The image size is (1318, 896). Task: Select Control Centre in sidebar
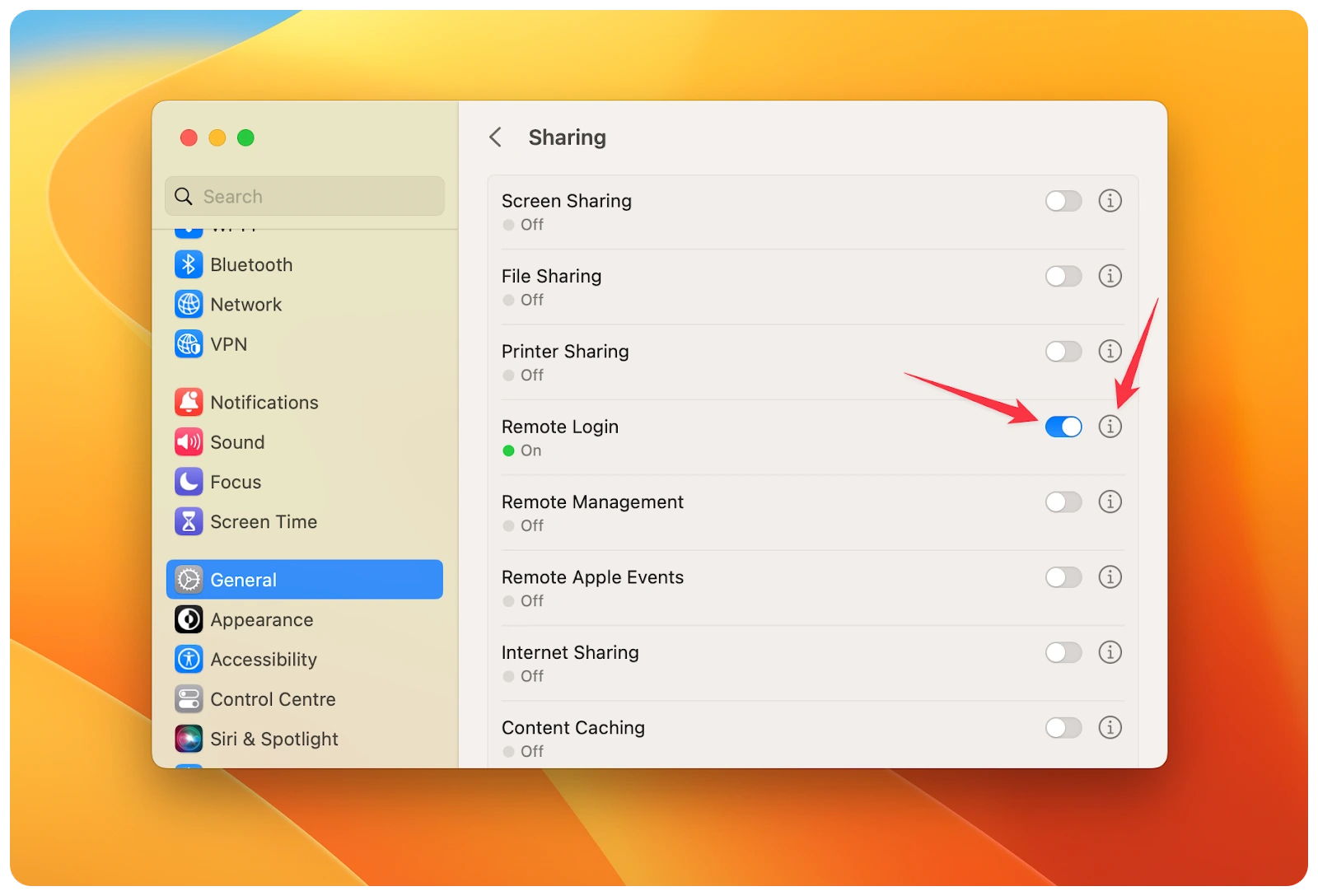coord(305,699)
